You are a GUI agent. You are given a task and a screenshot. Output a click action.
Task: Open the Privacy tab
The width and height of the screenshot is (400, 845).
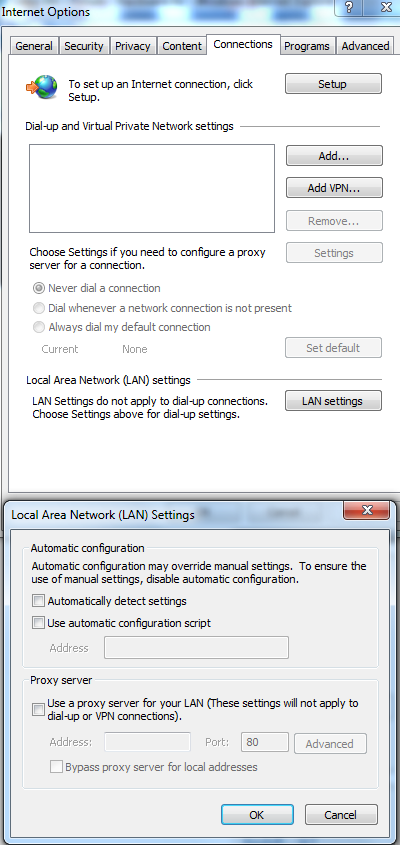tap(133, 46)
